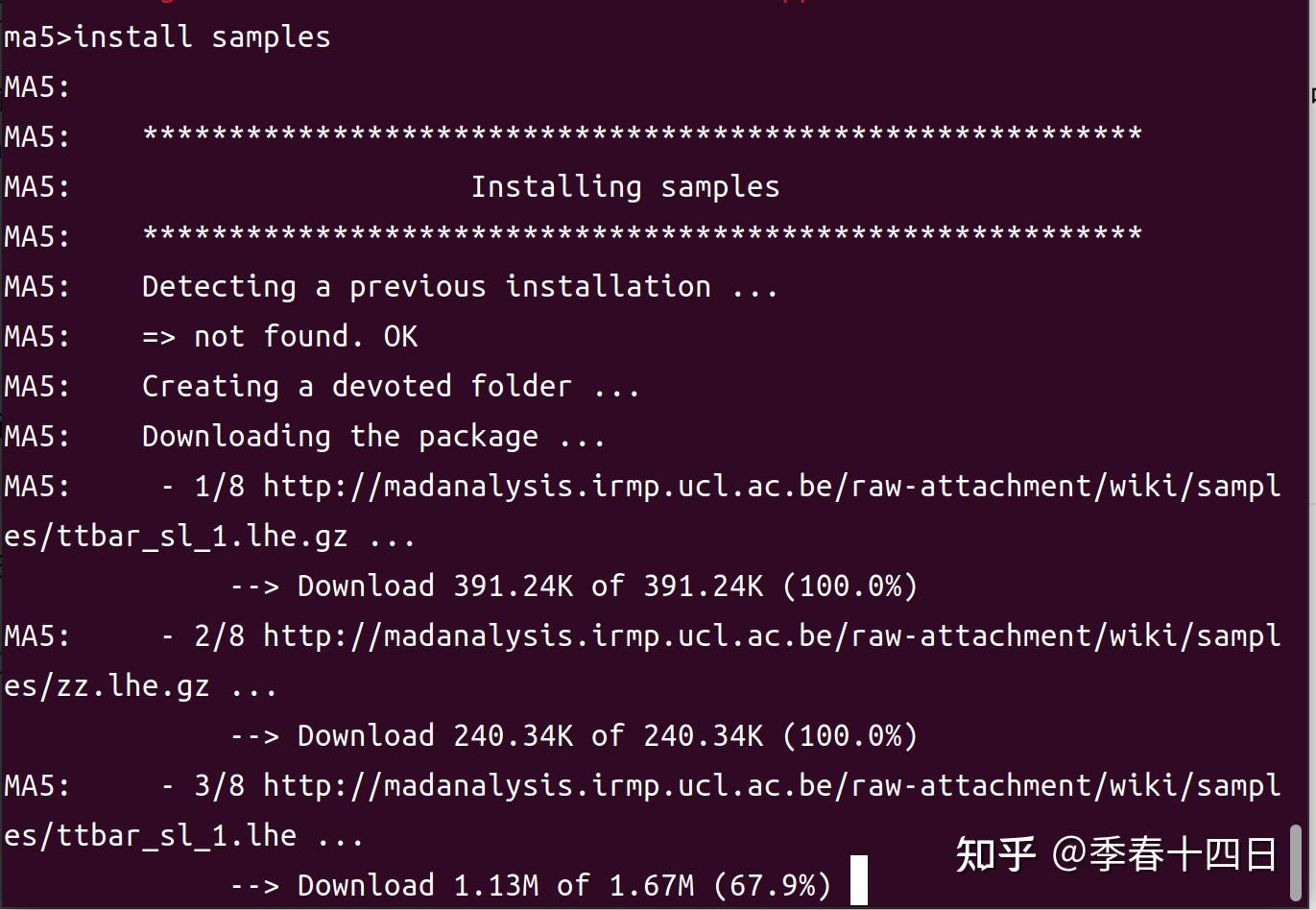Viewport: 1316px width, 910px height.
Task: Click the zz.lhe.gz file name
Action: 132,686
